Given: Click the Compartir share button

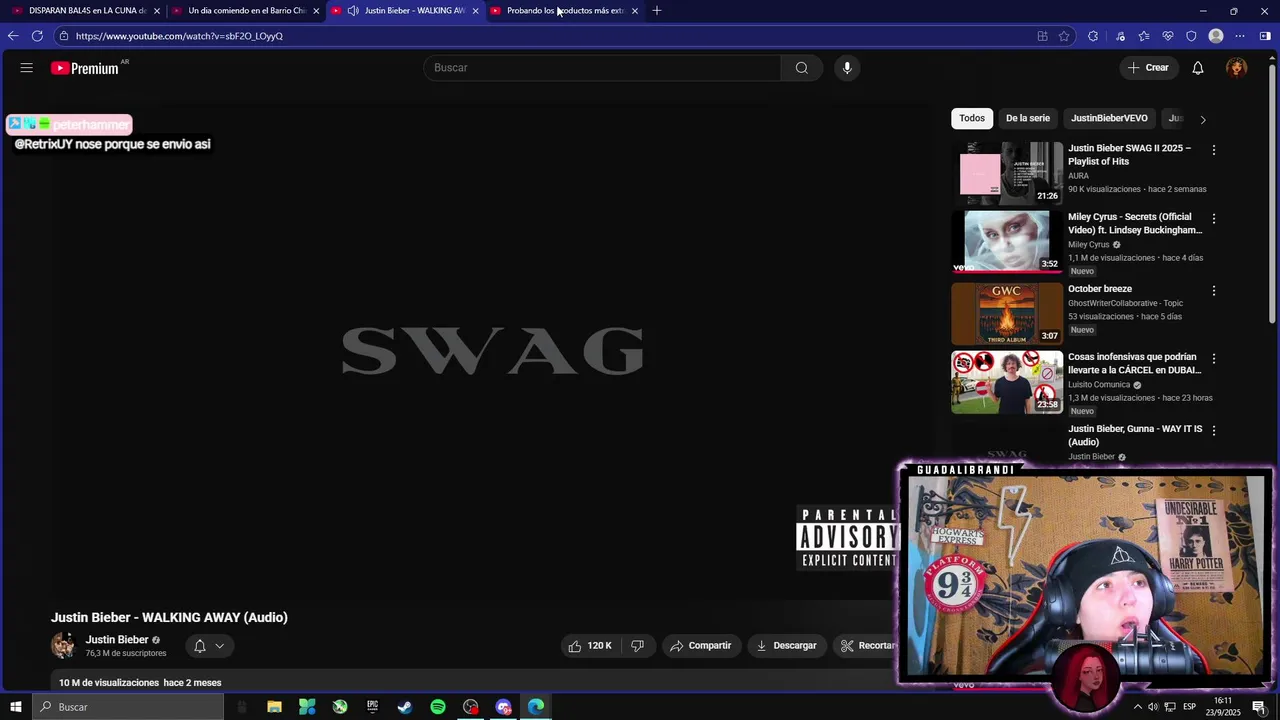Looking at the screenshot, I should [x=701, y=646].
